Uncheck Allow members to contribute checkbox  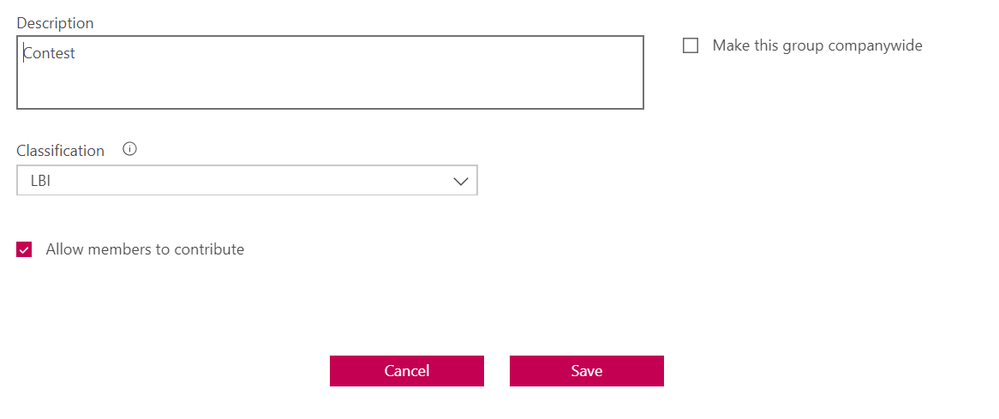tap(24, 250)
